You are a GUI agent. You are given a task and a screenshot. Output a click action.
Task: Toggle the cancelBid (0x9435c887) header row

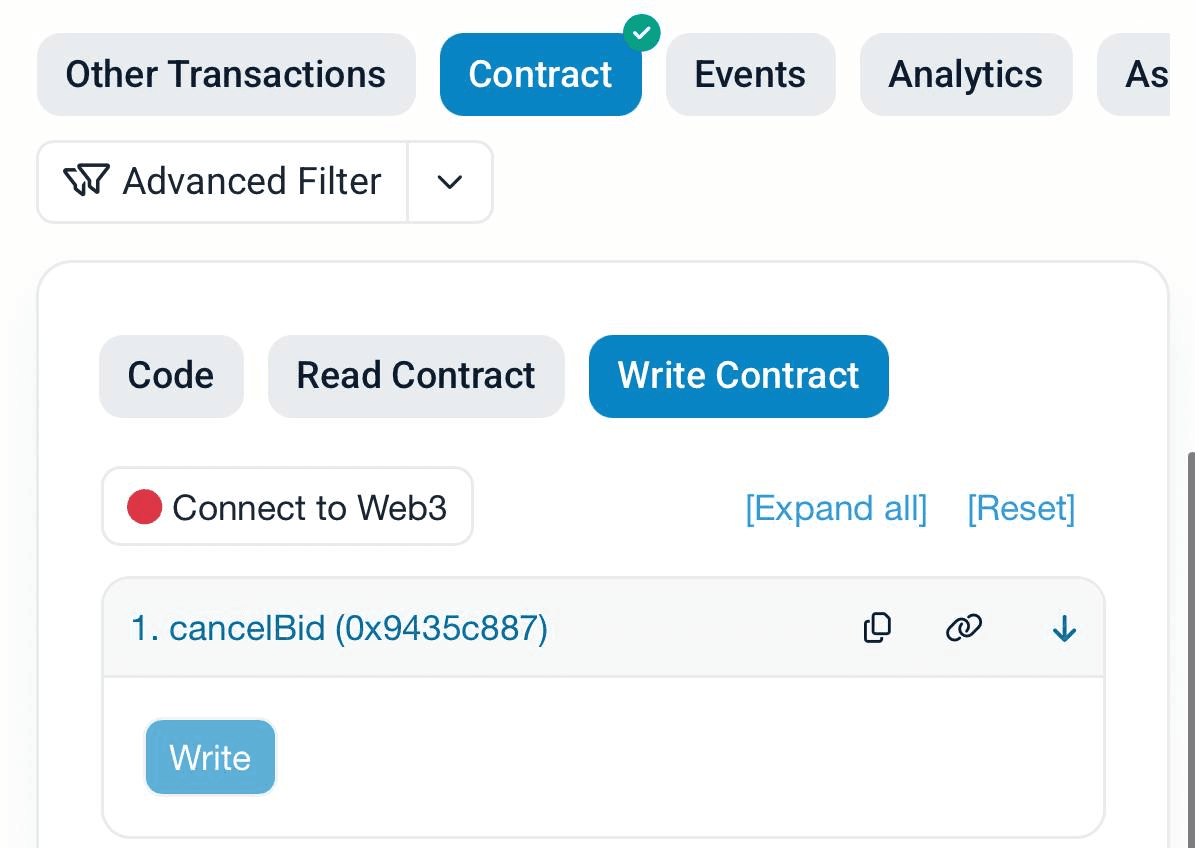pyautogui.click(x=340, y=629)
